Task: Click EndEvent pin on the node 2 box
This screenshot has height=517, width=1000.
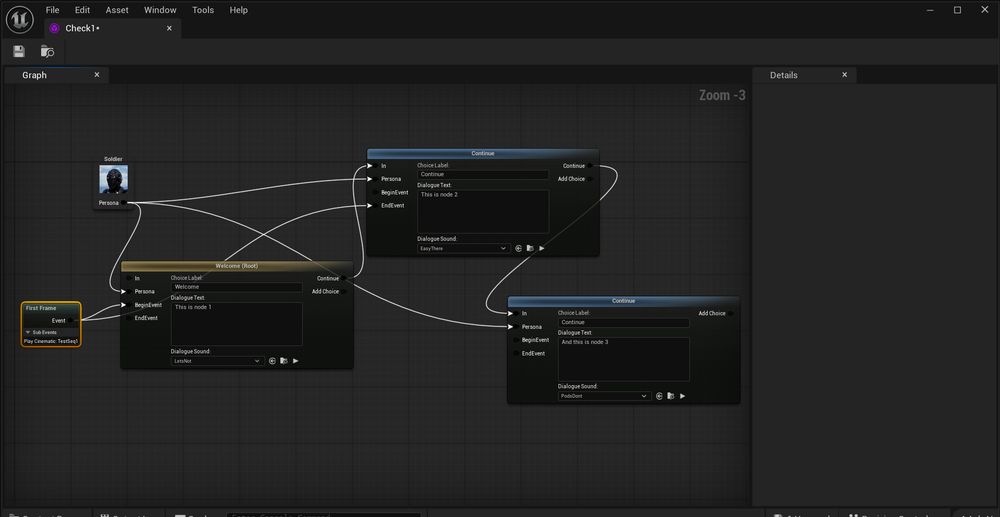Action: tap(375, 205)
